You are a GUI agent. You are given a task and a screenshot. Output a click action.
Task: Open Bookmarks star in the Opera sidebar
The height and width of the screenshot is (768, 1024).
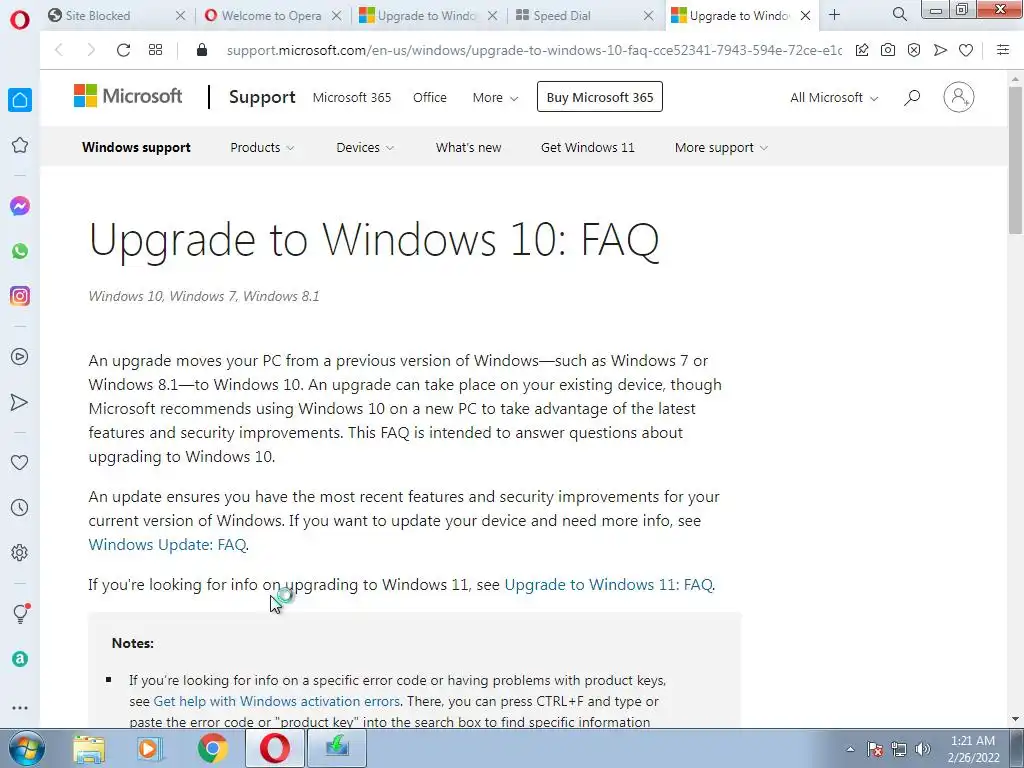pyautogui.click(x=20, y=145)
